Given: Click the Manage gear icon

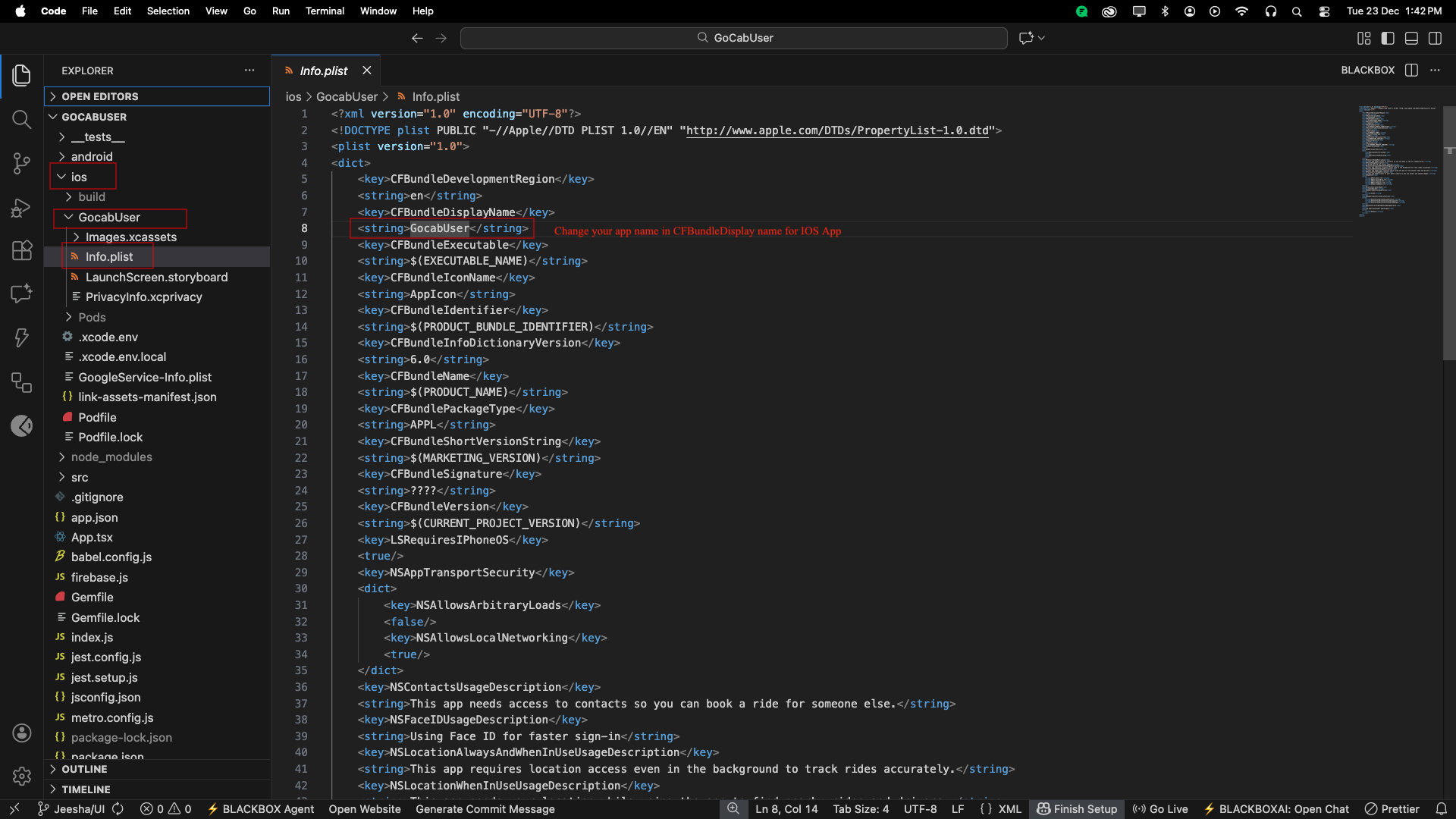Looking at the screenshot, I should [21, 776].
